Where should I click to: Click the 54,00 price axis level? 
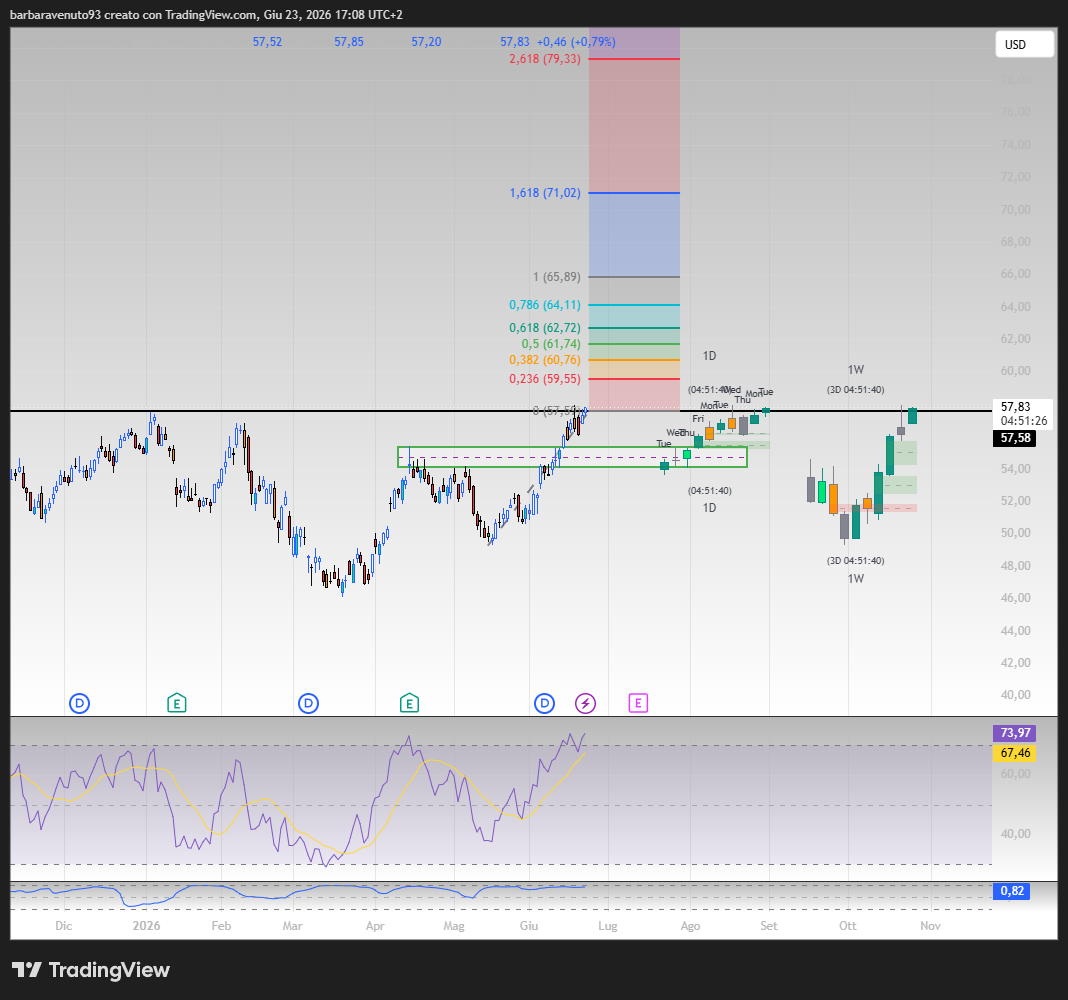[x=1016, y=469]
